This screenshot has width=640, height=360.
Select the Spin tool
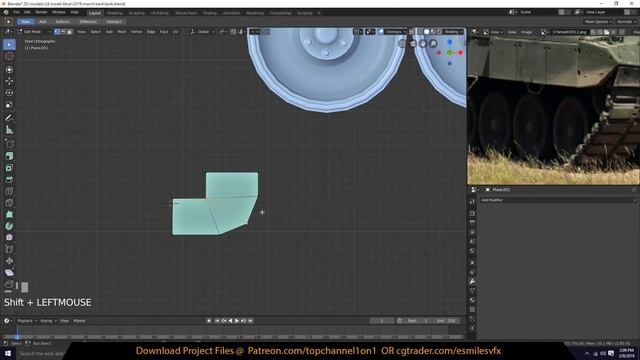pyautogui.click(x=9, y=226)
